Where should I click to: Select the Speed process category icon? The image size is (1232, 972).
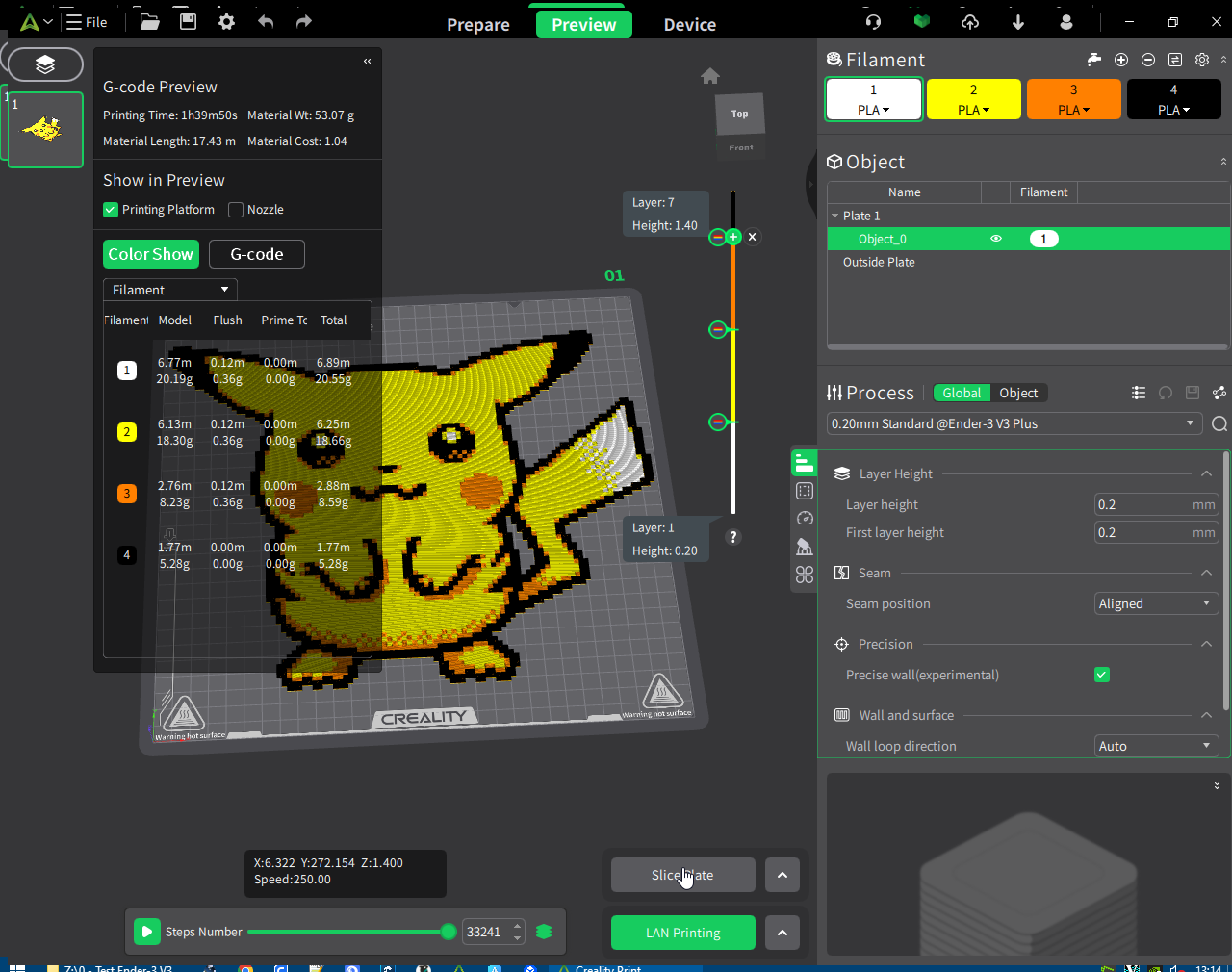[x=805, y=519]
